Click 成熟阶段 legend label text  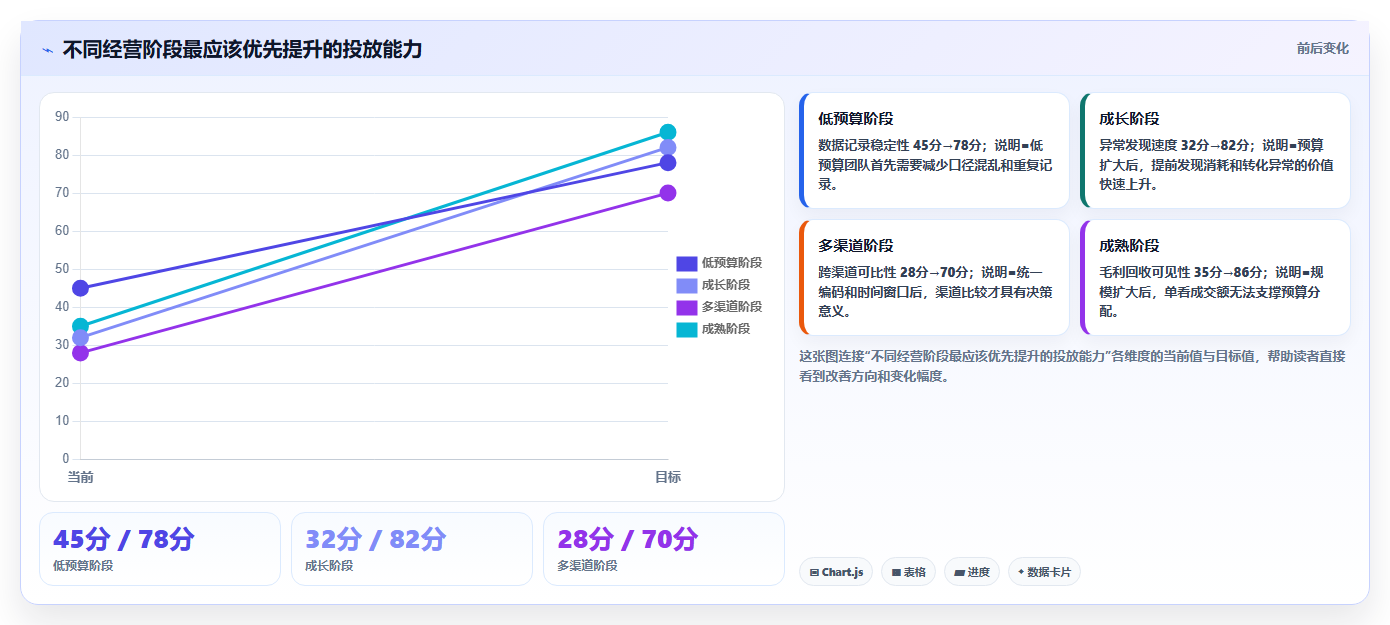pyautogui.click(x=726, y=329)
